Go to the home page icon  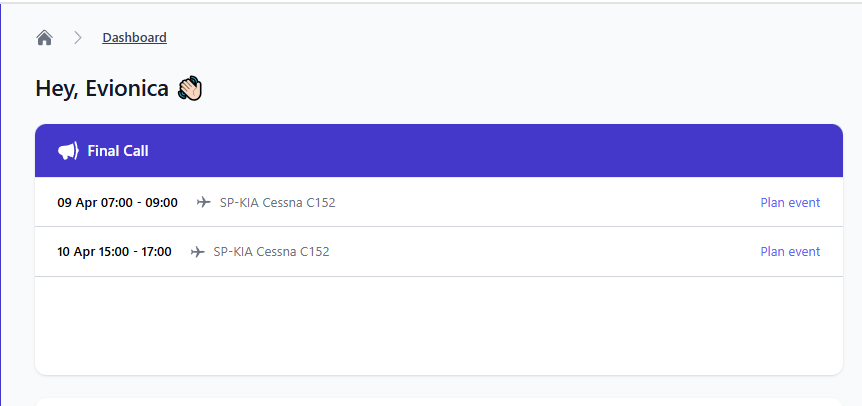(x=45, y=38)
